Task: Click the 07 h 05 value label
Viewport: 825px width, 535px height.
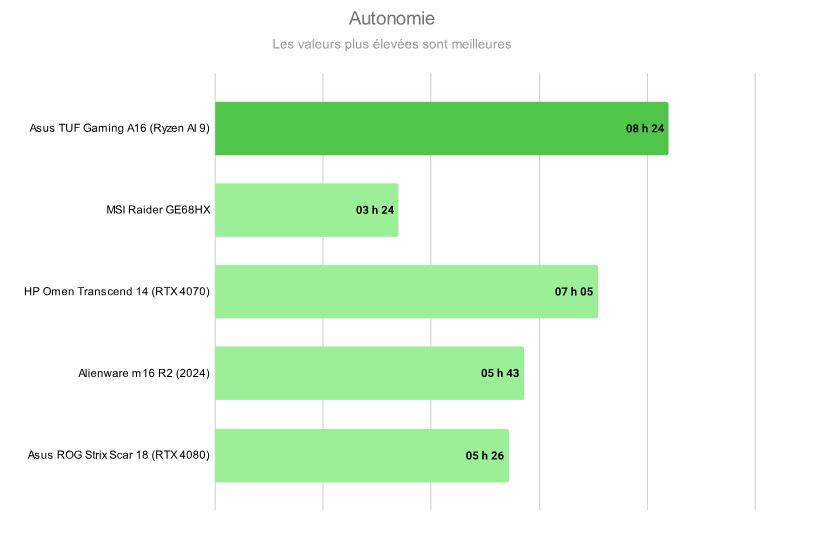Action: [x=574, y=292]
